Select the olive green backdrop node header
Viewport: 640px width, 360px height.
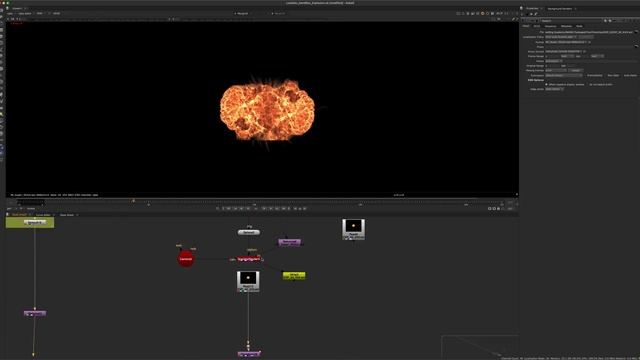(30, 222)
